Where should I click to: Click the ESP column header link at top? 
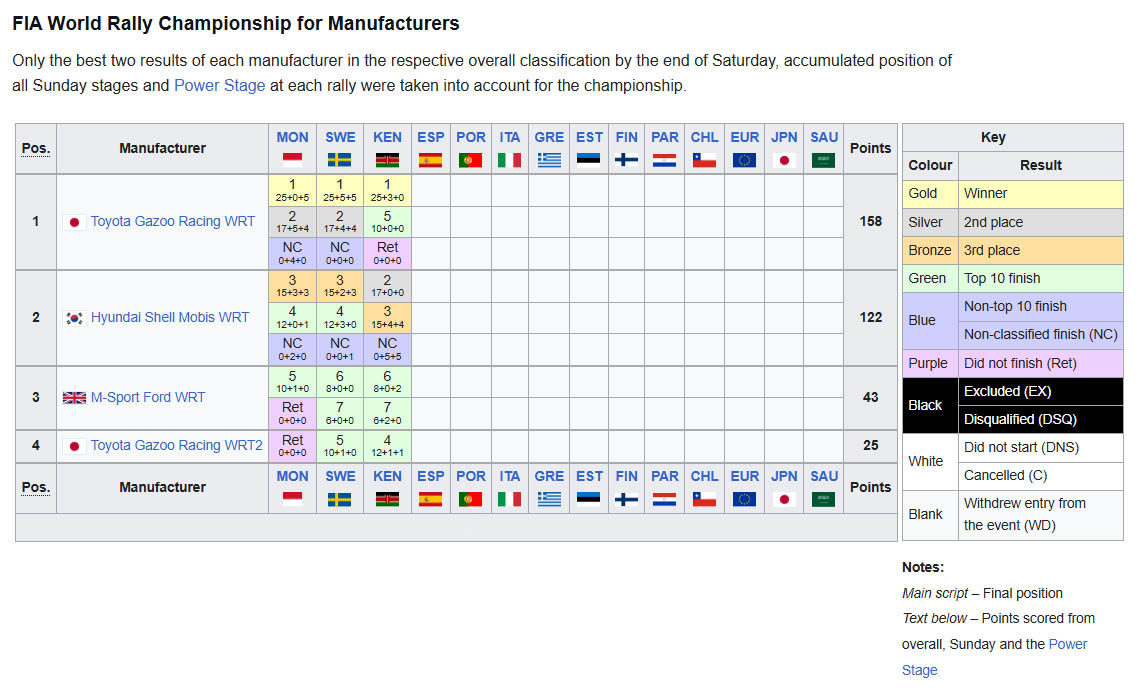[430, 137]
